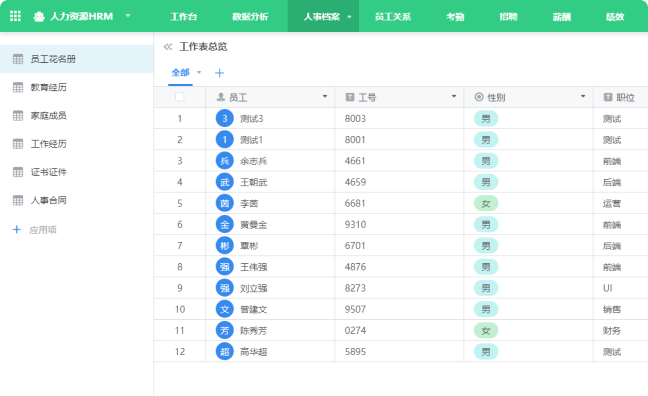Click the avatar of 覃彬
The height and width of the screenshot is (396, 648).
[x=225, y=246]
